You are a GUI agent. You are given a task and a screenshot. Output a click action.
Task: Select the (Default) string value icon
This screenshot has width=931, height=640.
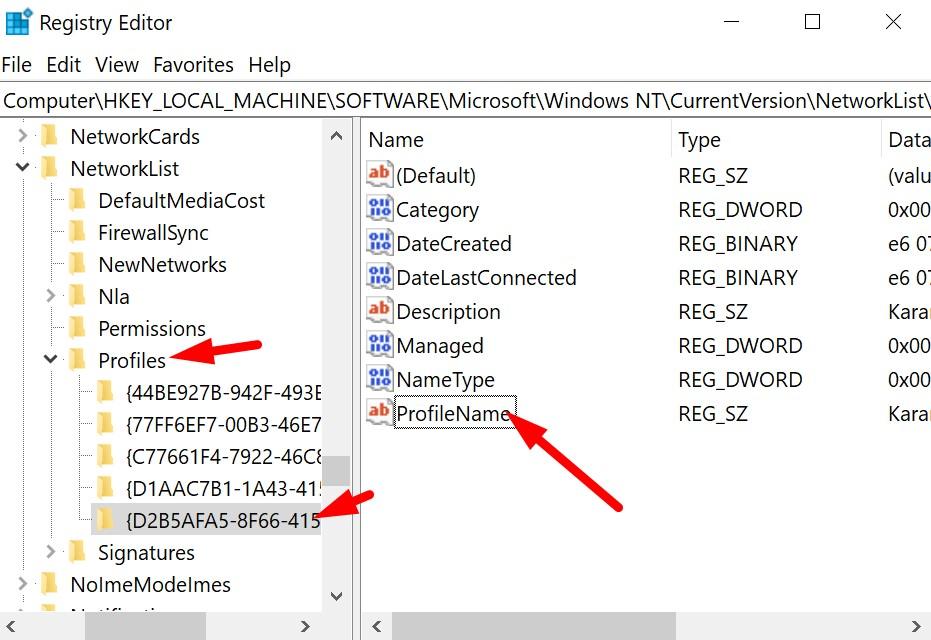click(379, 175)
